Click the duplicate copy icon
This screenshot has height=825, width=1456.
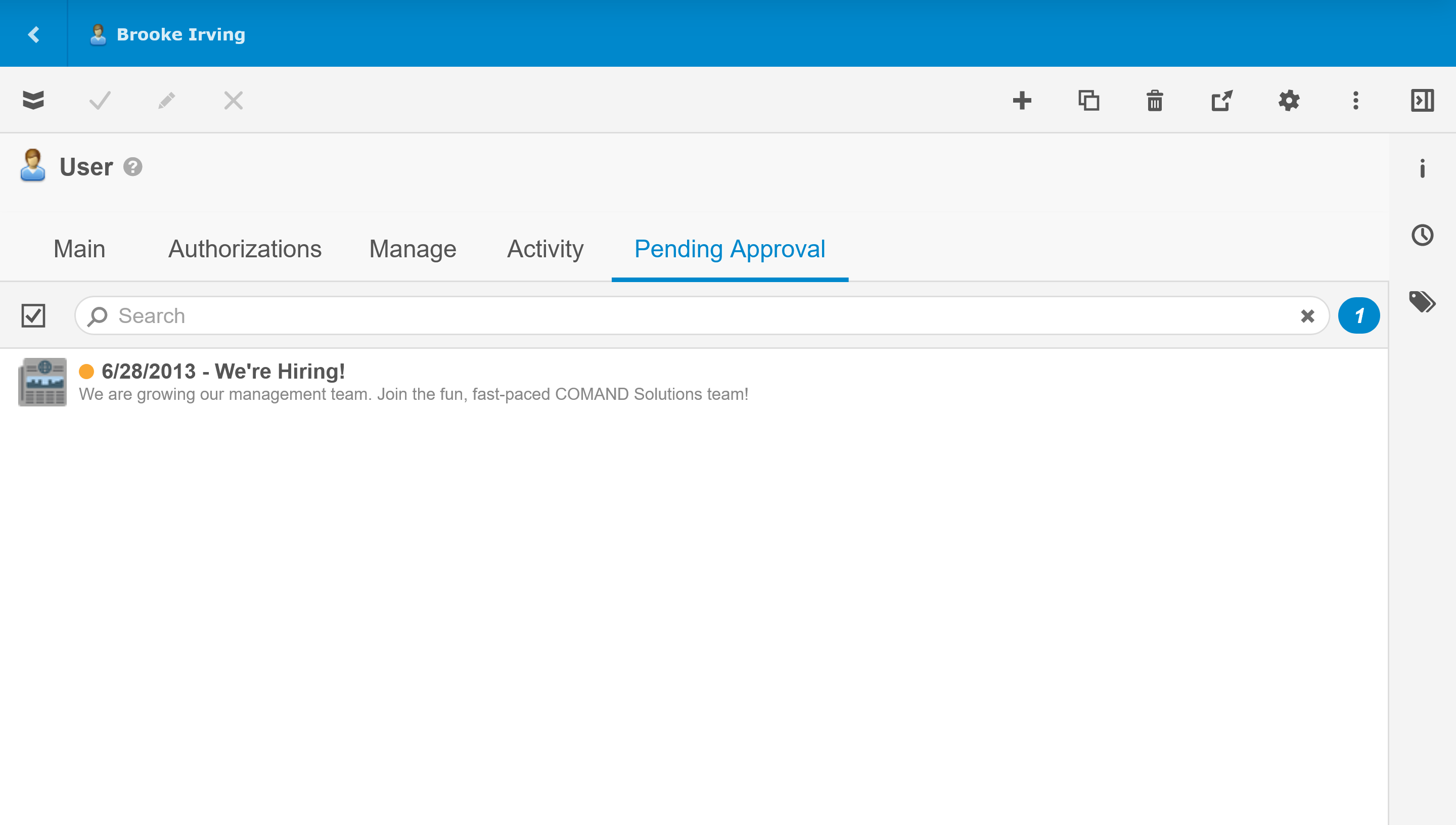pos(1088,100)
